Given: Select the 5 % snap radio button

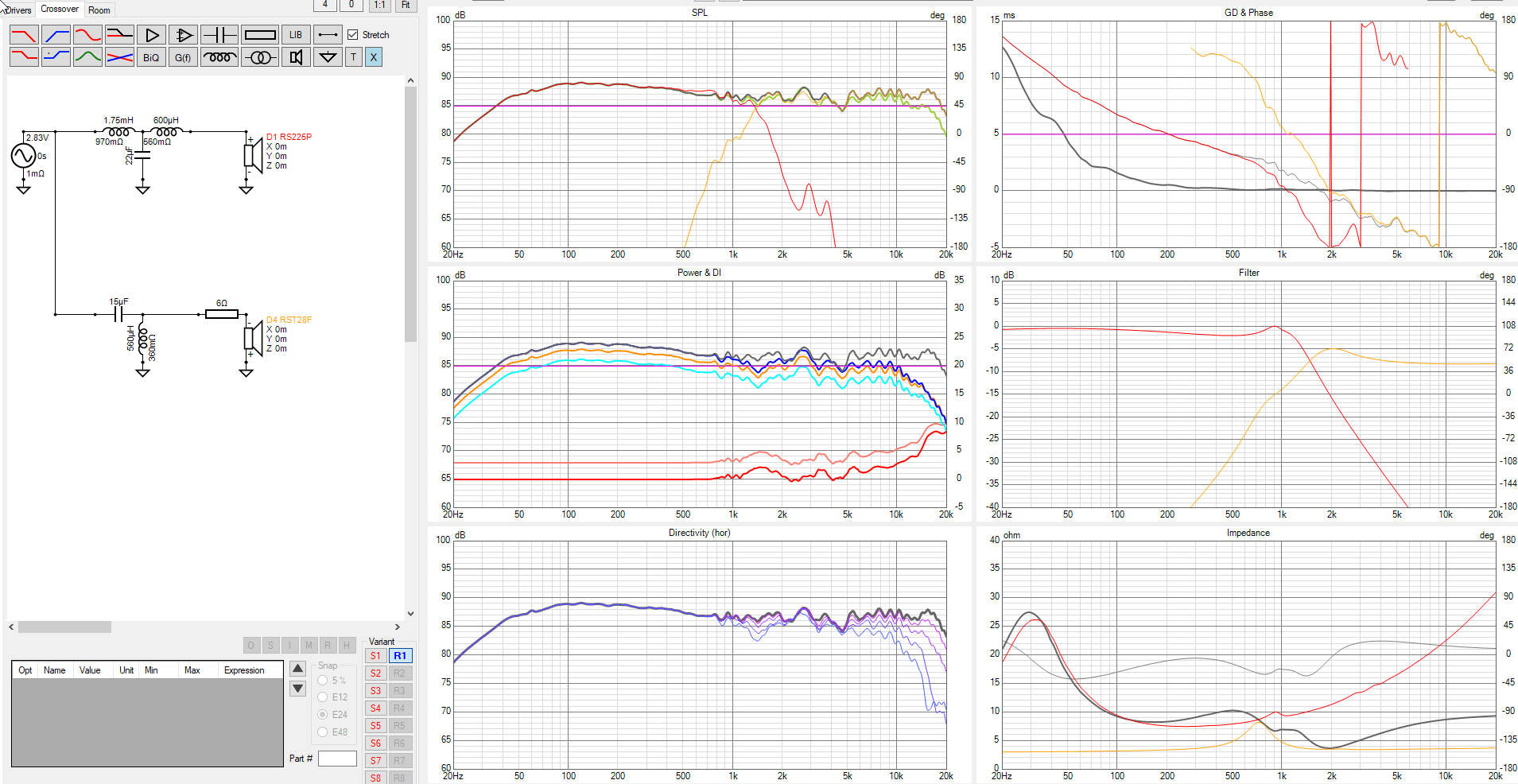Looking at the screenshot, I should tap(323, 681).
